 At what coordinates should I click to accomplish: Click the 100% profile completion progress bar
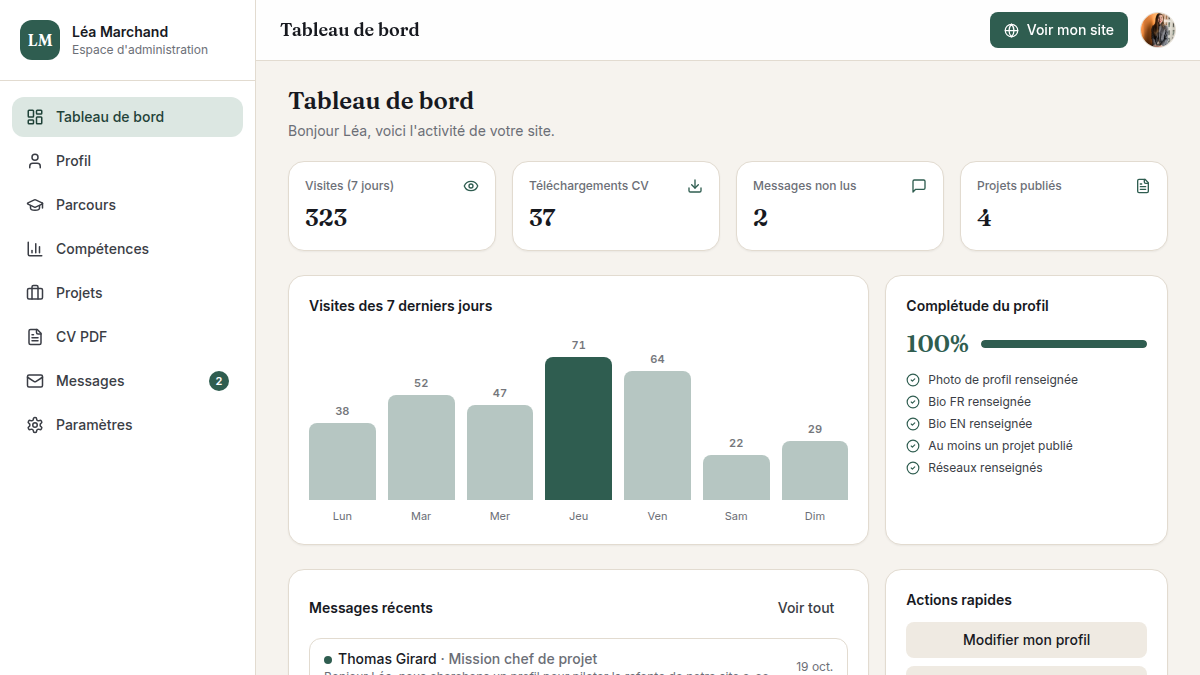tap(1064, 344)
